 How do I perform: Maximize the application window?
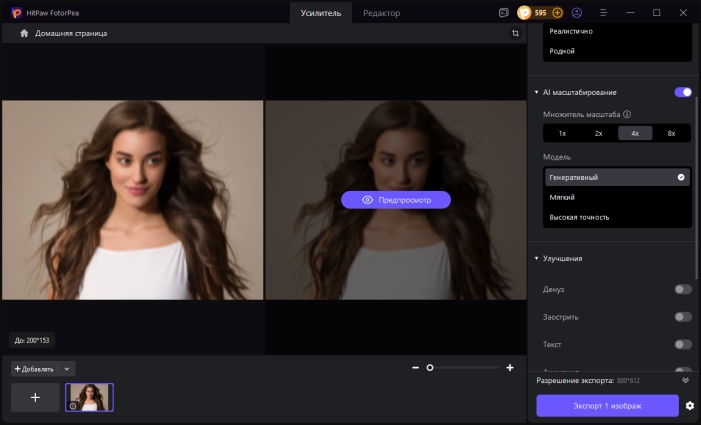656,13
